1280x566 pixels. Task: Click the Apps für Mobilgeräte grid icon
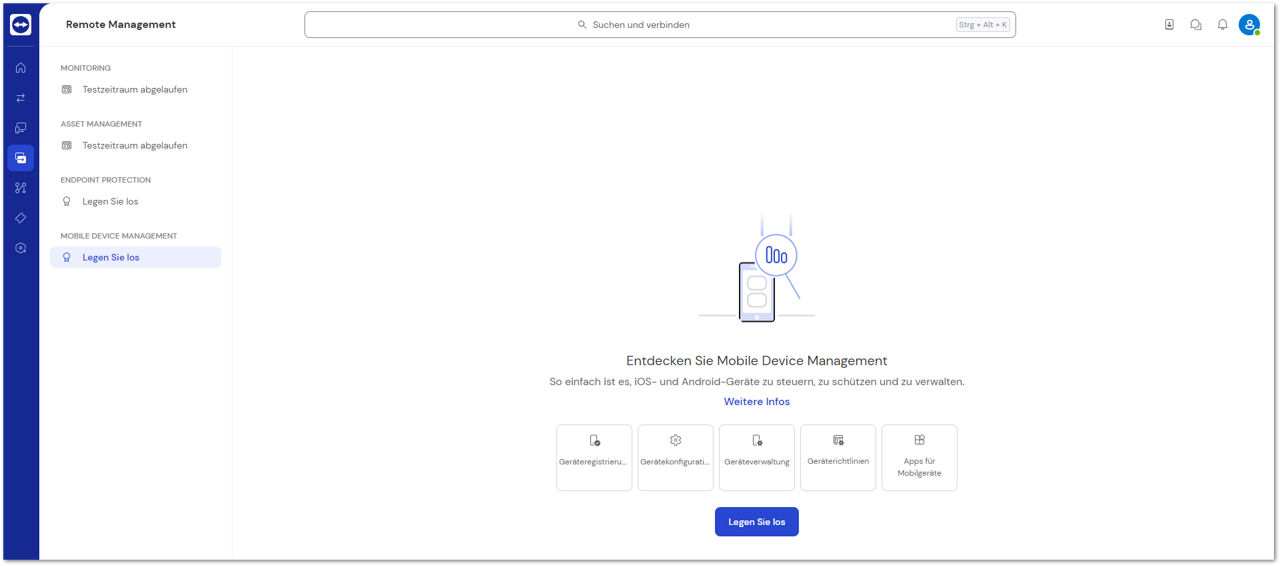point(919,440)
